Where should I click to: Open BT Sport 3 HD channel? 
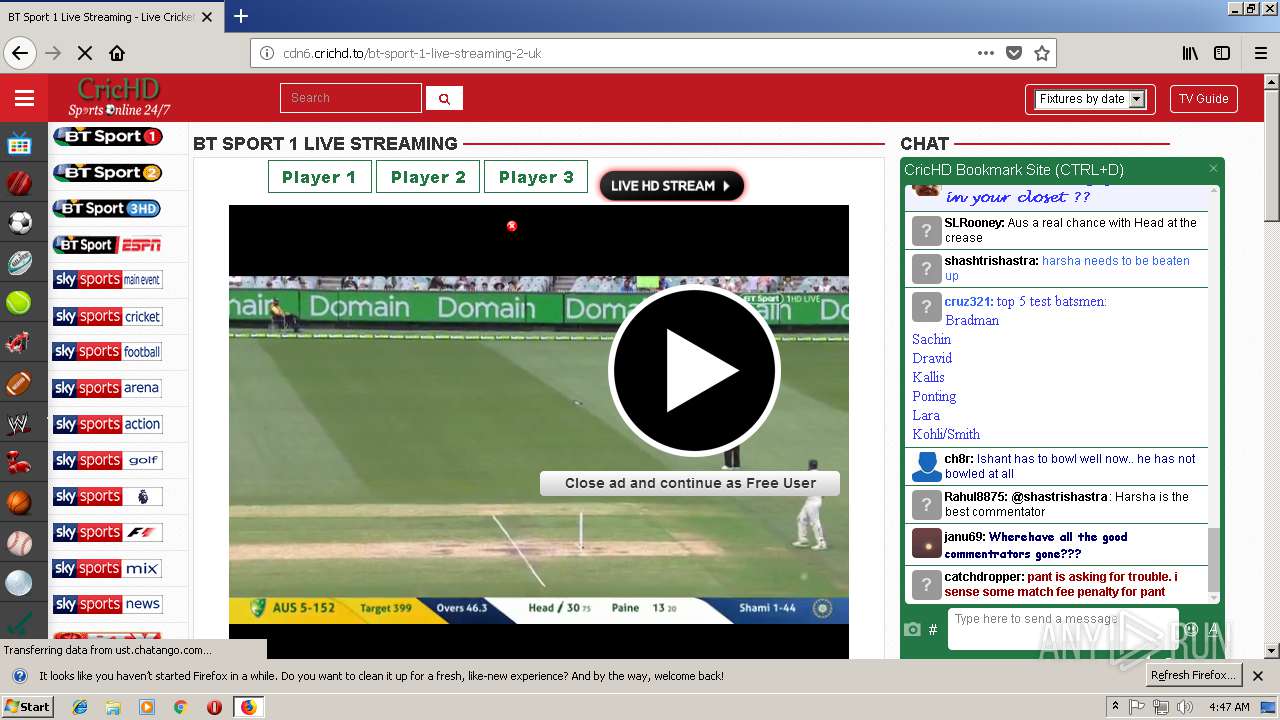pos(107,208)
